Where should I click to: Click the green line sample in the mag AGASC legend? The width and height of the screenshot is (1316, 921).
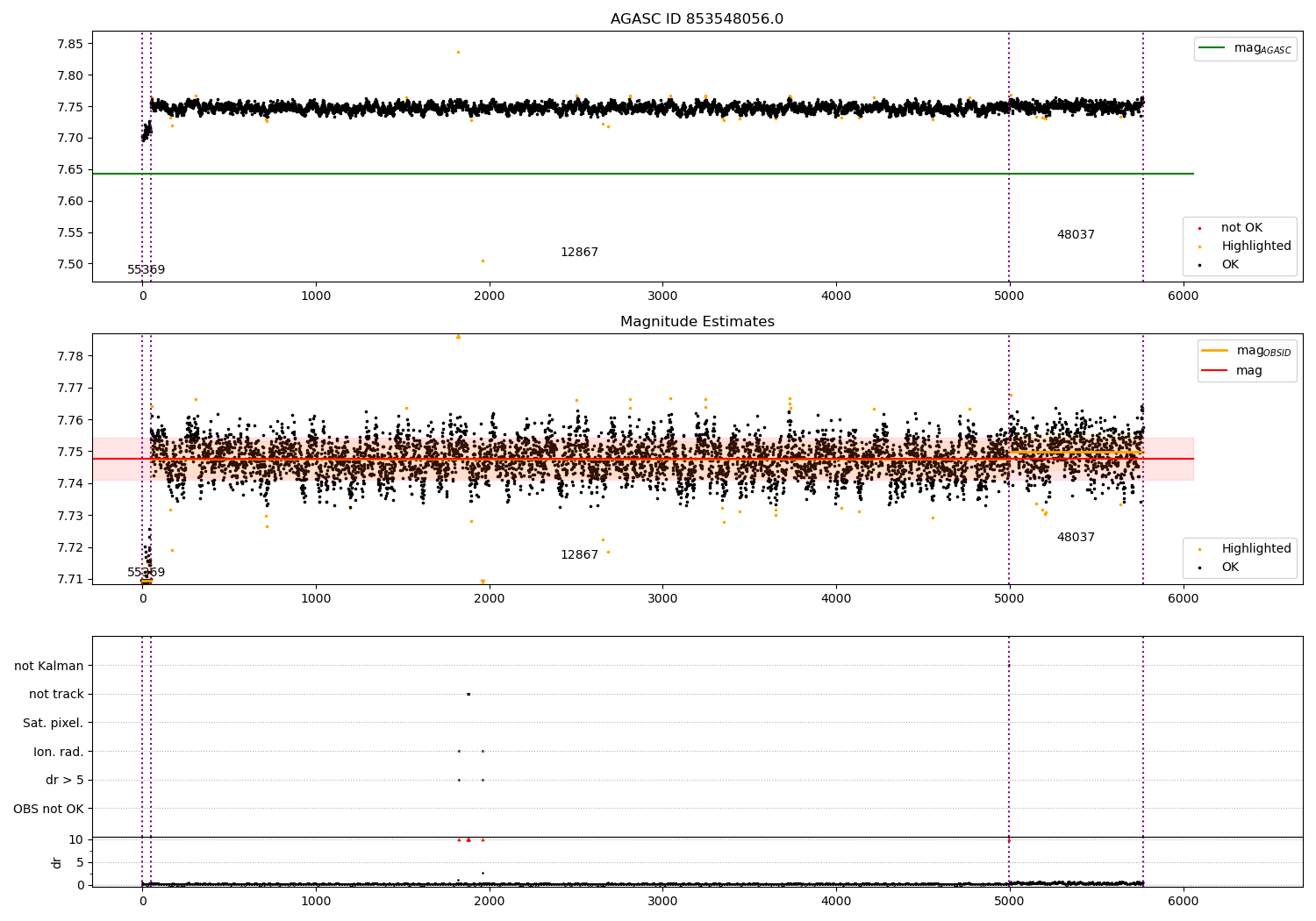click(x=1212, y=48)
